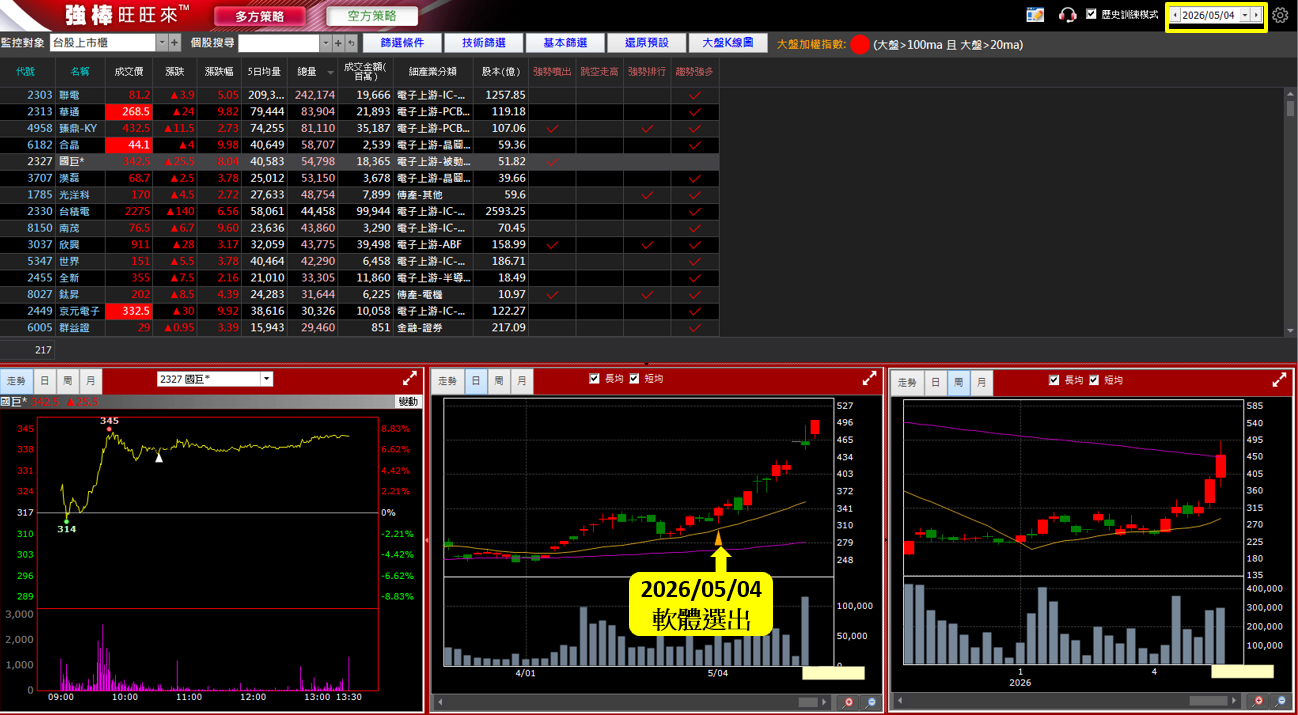Sort by 成交價 column header

[x=129, y=72]
